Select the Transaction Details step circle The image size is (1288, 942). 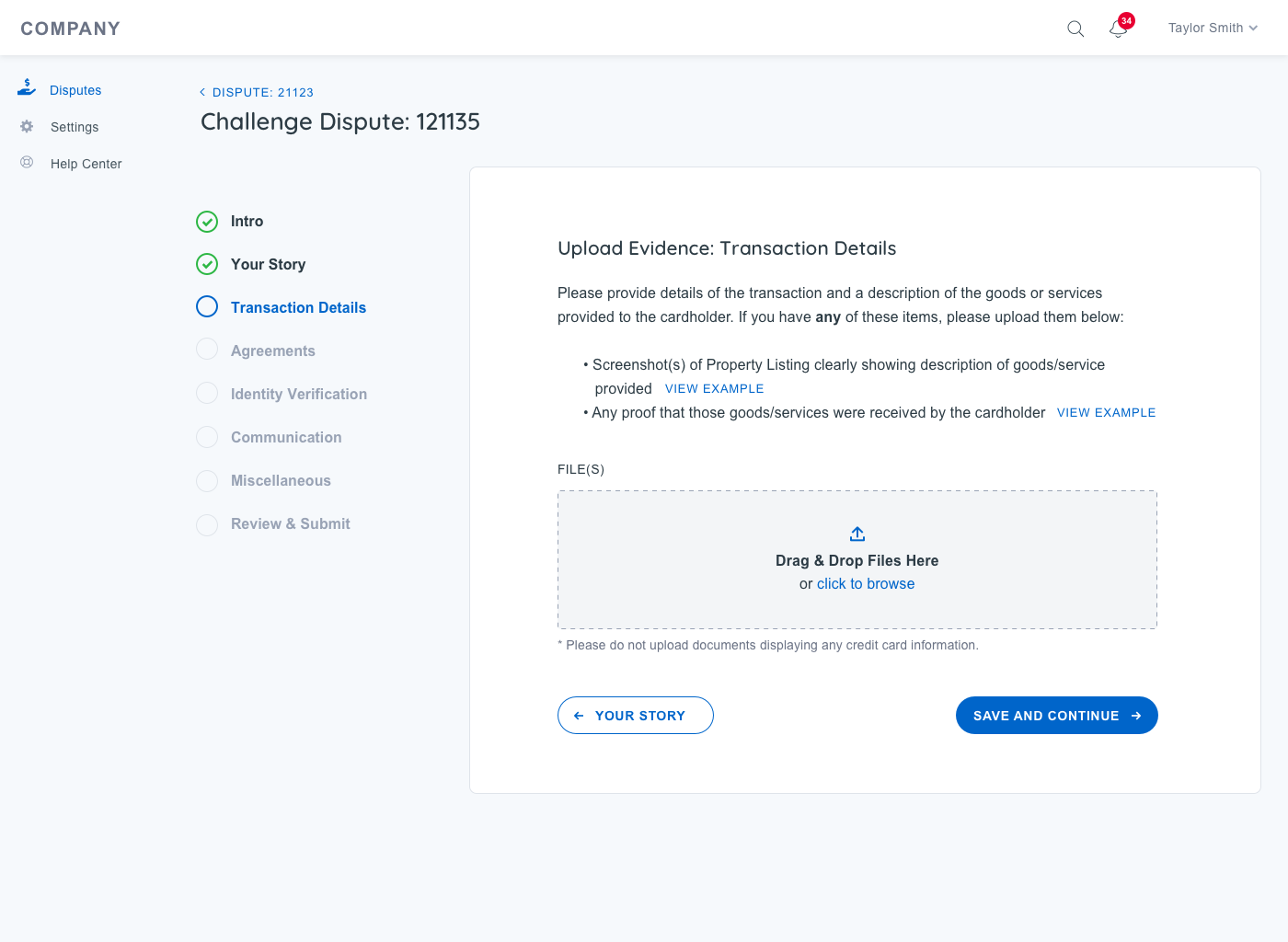(207, 307)
